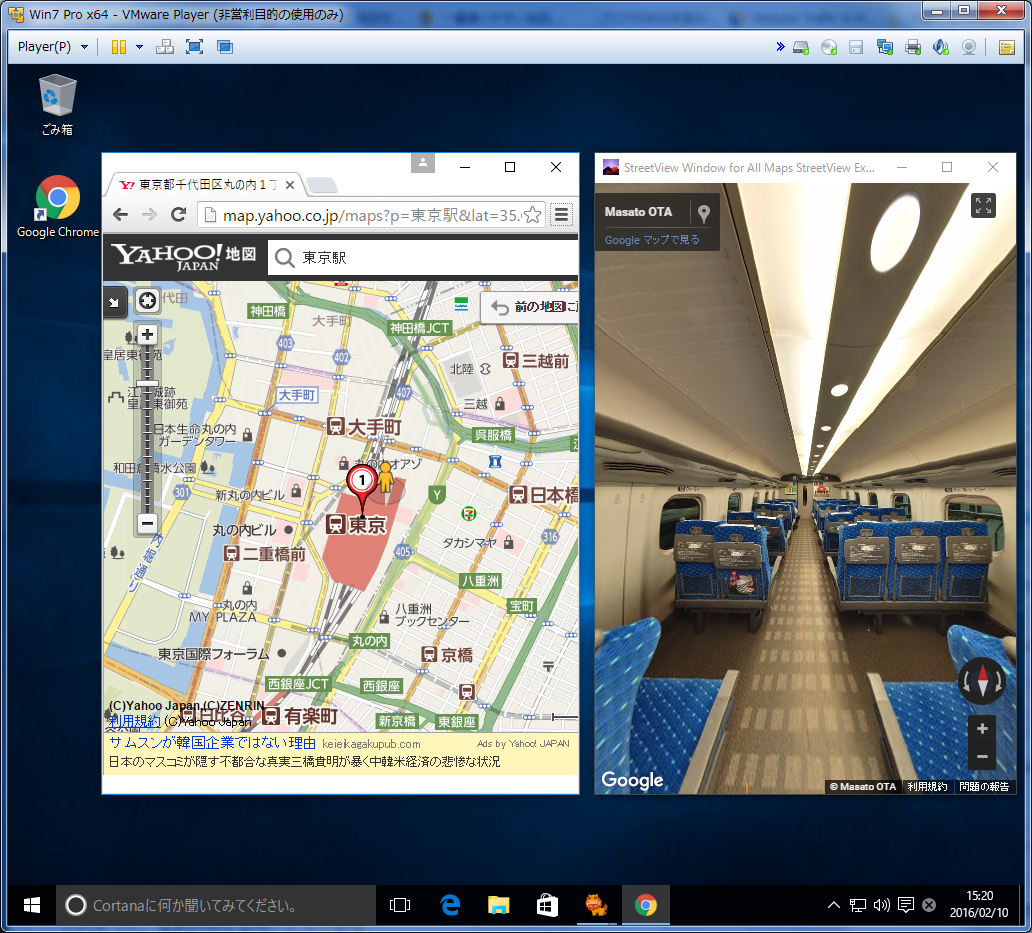
Task: Click 問題の報告 link in StreetView
Action: pos(984,786)
